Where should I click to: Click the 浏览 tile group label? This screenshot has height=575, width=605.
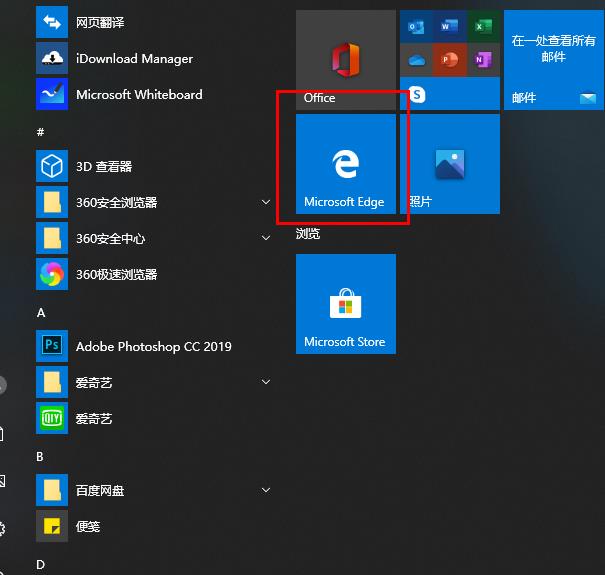click(308, 234)
